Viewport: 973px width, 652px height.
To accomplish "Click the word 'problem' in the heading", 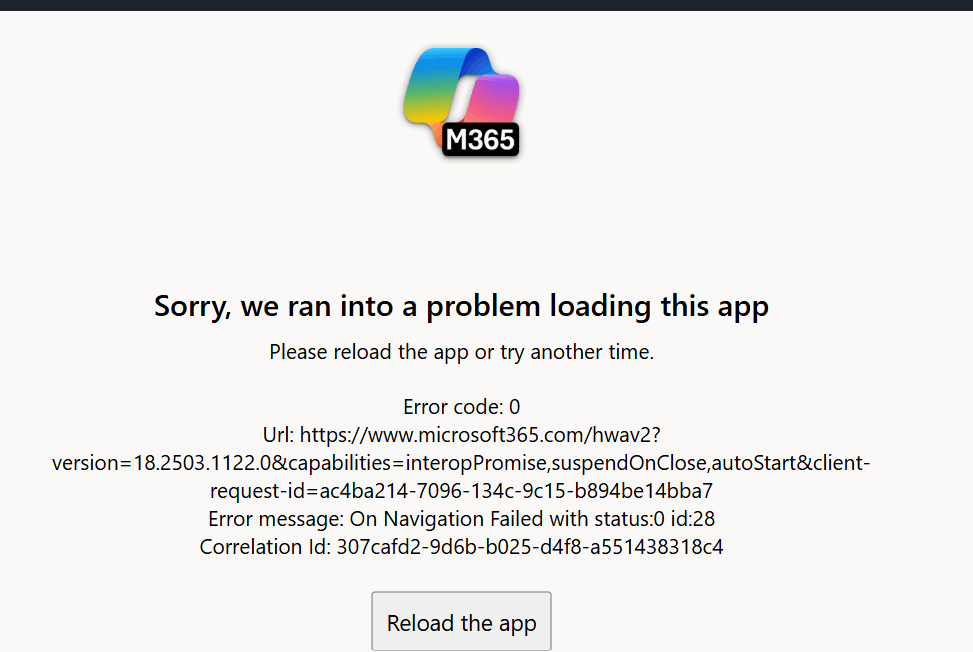I will 483,306.
